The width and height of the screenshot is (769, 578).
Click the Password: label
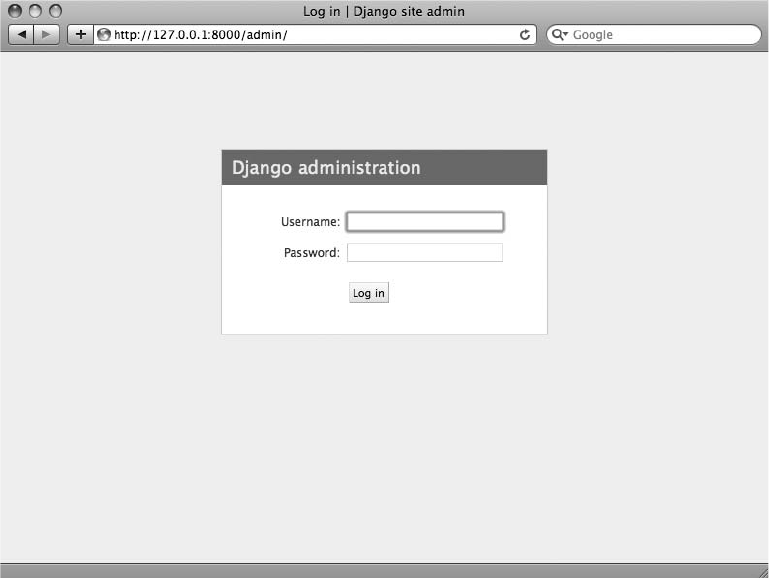pos(312,252)
